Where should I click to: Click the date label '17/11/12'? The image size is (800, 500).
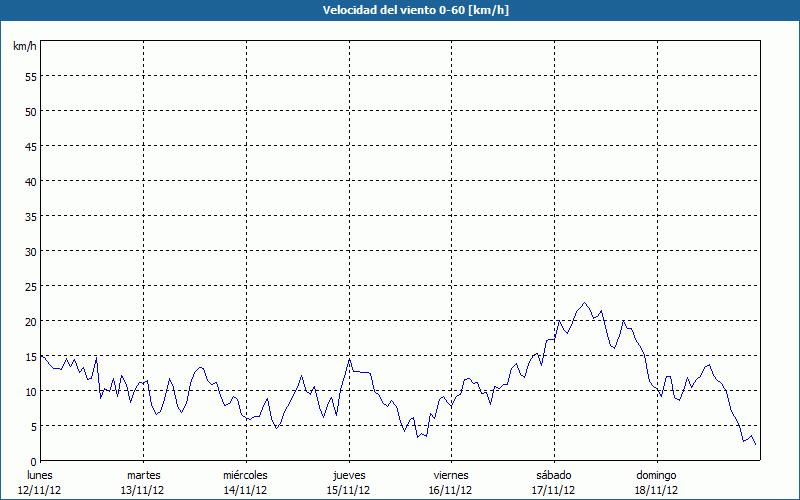point(553,490)
